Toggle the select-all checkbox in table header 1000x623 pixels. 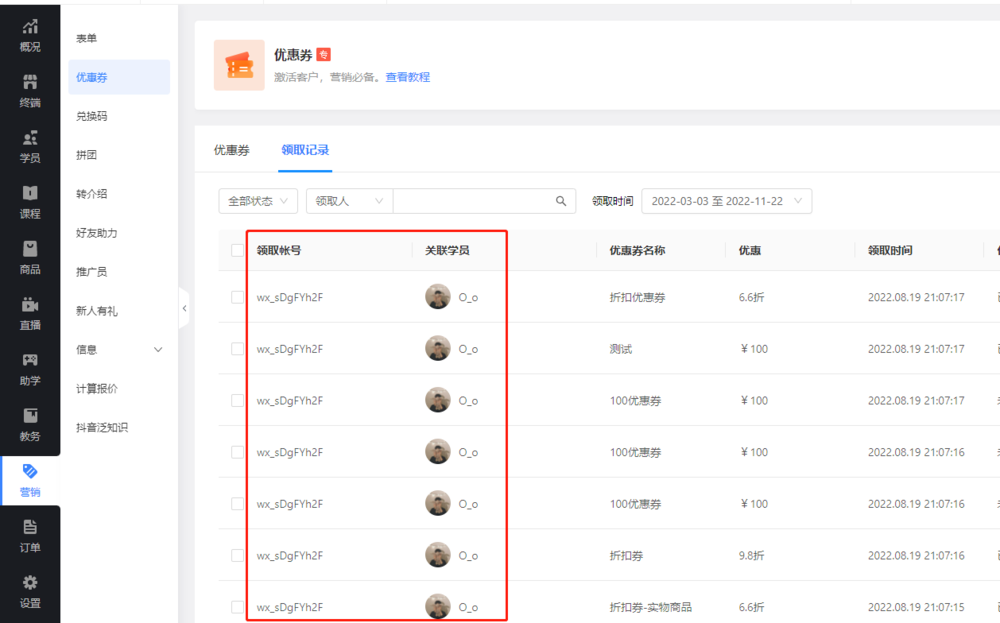[x=237, y=250]
